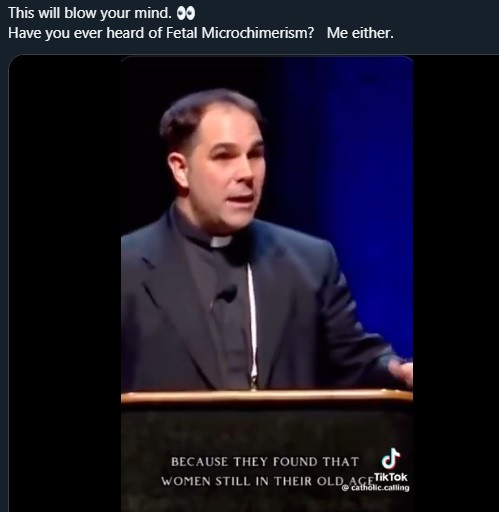Click the blue curtain background
The image size is (499, 512).
[x=367, y=200]
